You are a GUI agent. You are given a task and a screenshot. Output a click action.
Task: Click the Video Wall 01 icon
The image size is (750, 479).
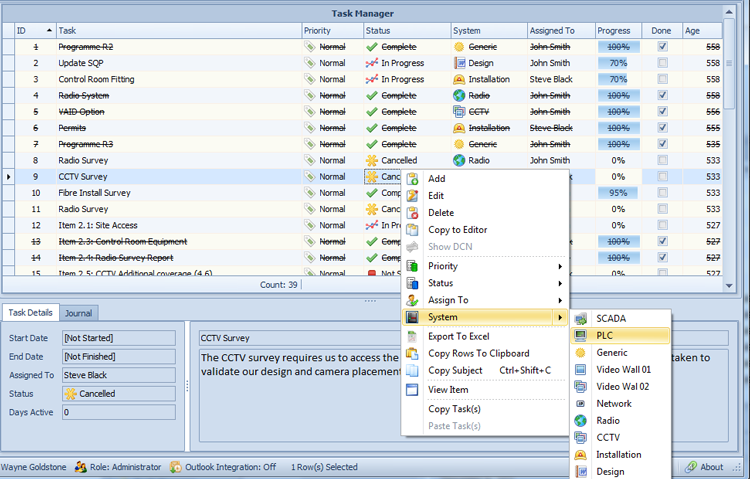point(581,369)
